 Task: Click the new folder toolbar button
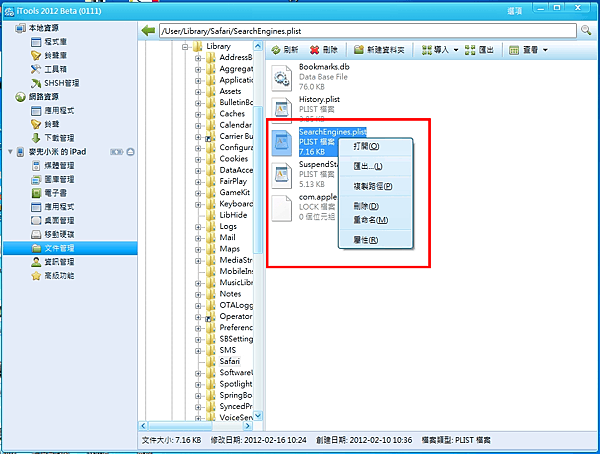tap(379, 50)
